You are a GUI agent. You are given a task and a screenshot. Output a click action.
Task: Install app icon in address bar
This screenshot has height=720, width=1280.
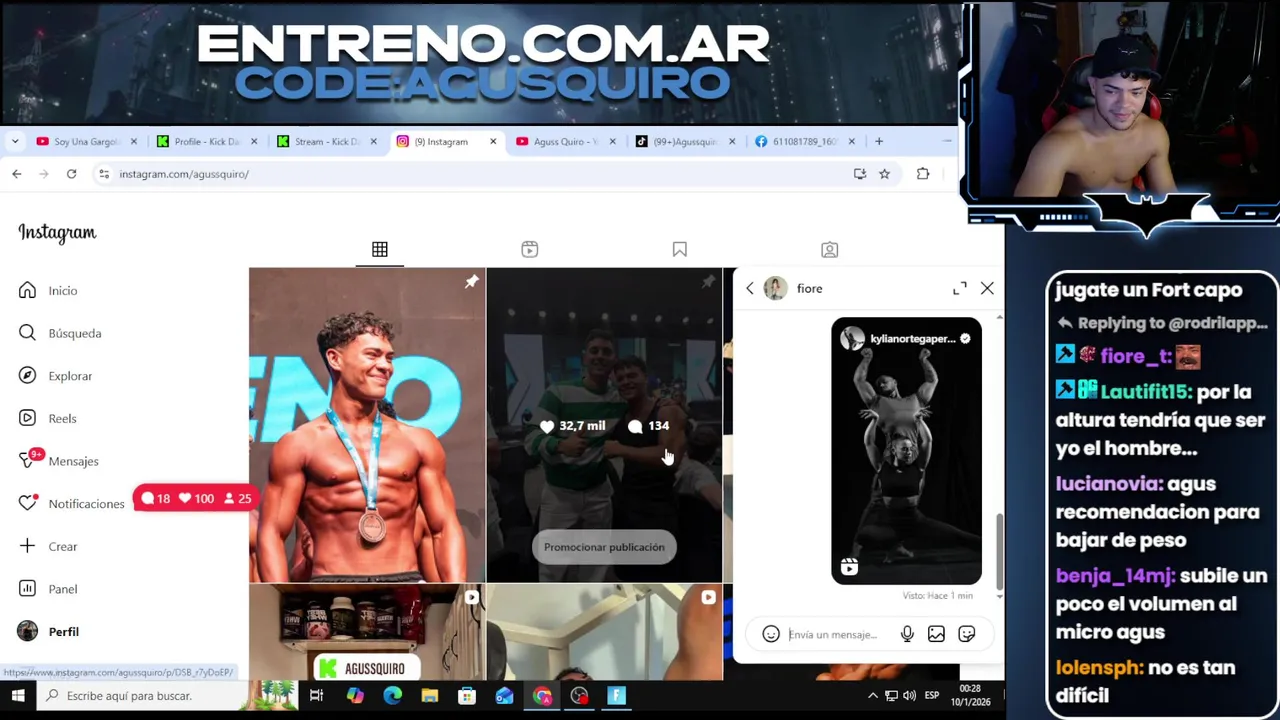tap(860, 174)
